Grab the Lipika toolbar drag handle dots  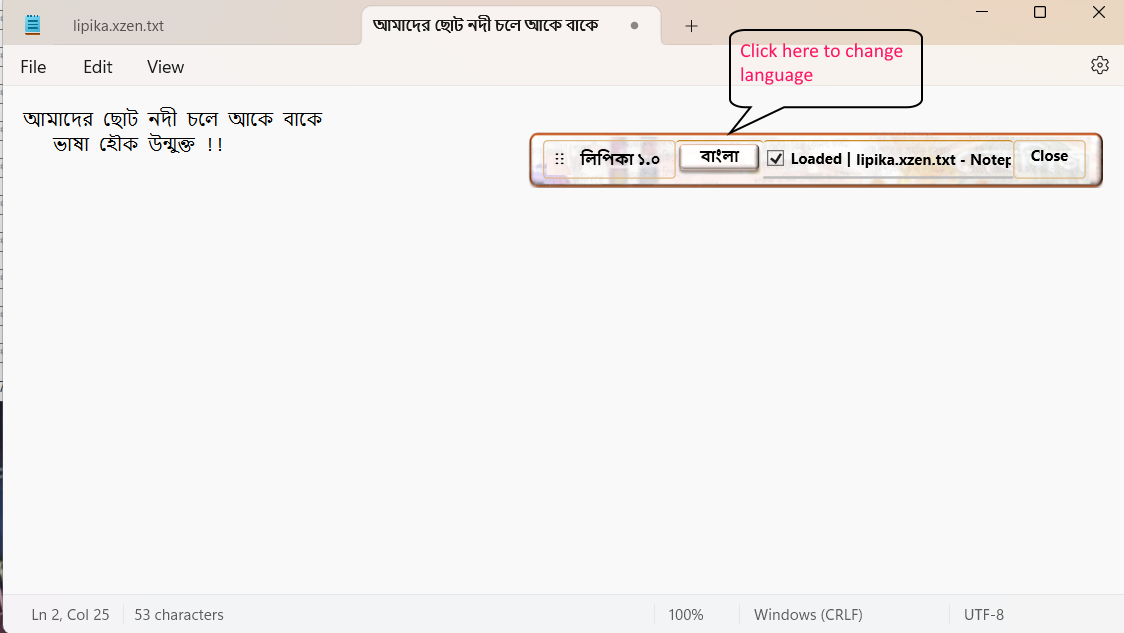pos(559,159)
